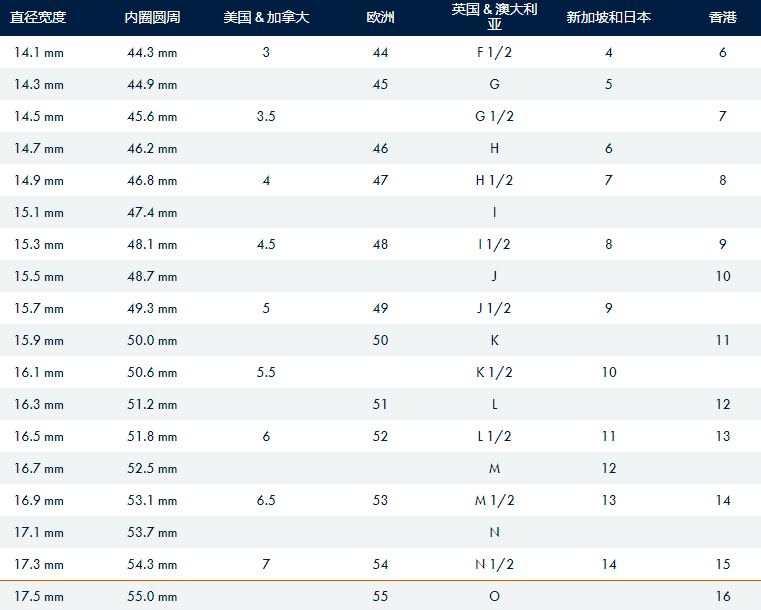
Task: Select the Hong Kong size 16 cell
Action: click(723, 596)
